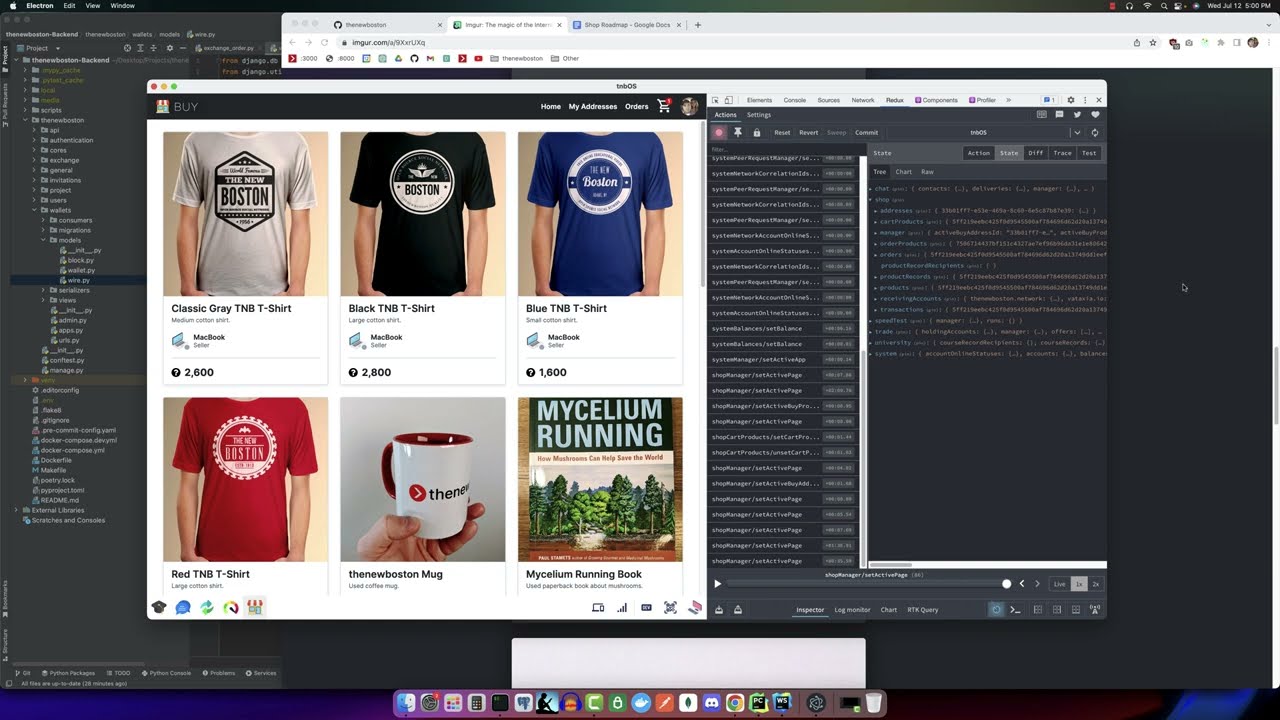Image resolution: width=1280 pixels, height=720 pixels.
Task: Expand the serializers folder in Project tree
Action: [44, 290]
